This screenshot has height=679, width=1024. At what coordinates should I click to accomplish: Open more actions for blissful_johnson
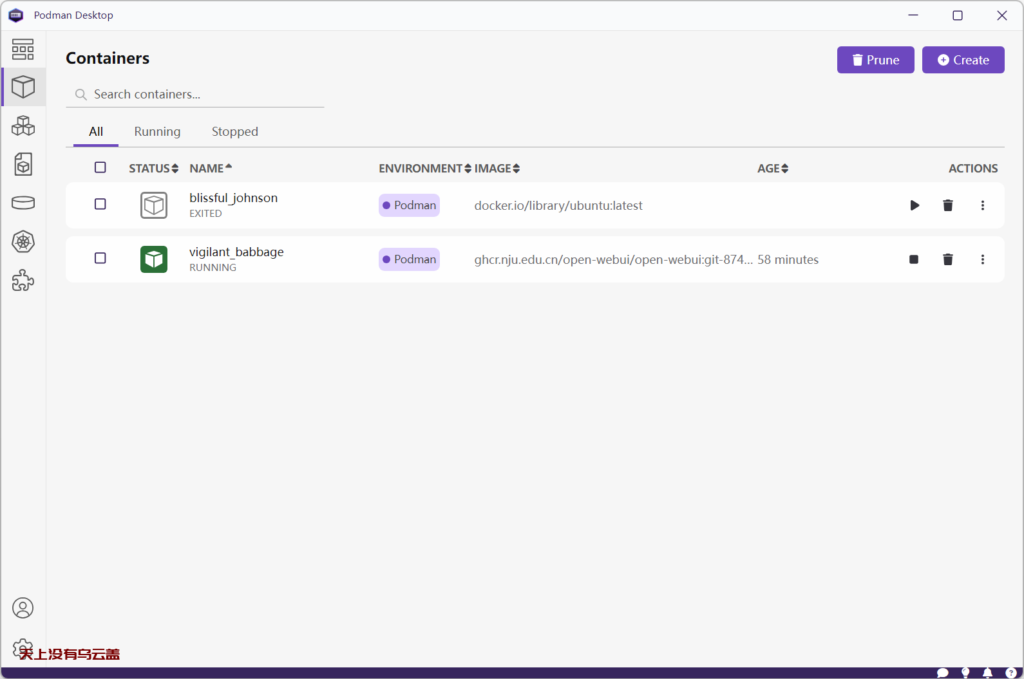pyautogui.click(x=982, y=205)
